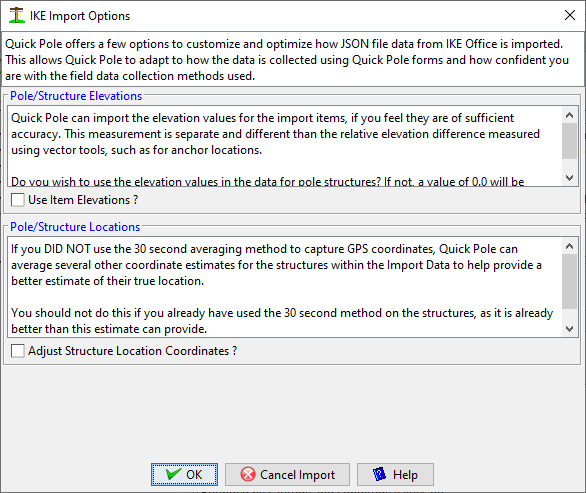
Task: Click the green checkmark icon on OK
Action: coord(173,474)
